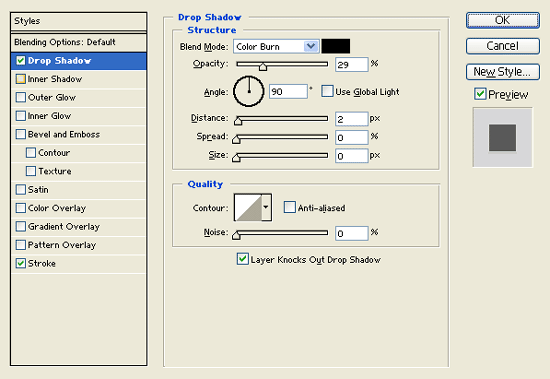This screenshot has height=379, width=550.
Task: Click the Distance slider handle
Action: click(238, 121)
